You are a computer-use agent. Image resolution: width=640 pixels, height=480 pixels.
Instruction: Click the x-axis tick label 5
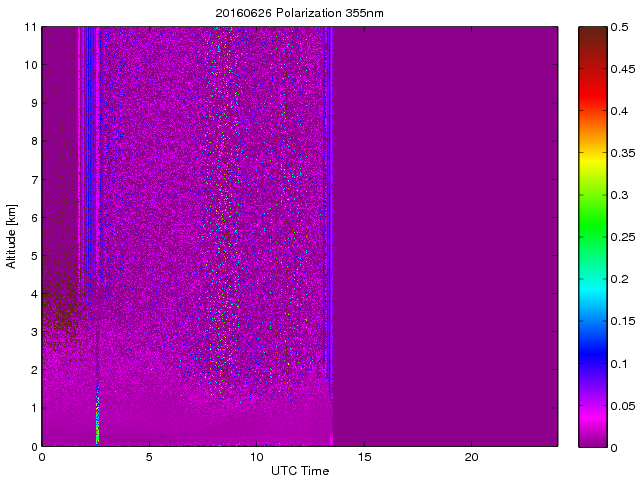(x=149, y=457)
